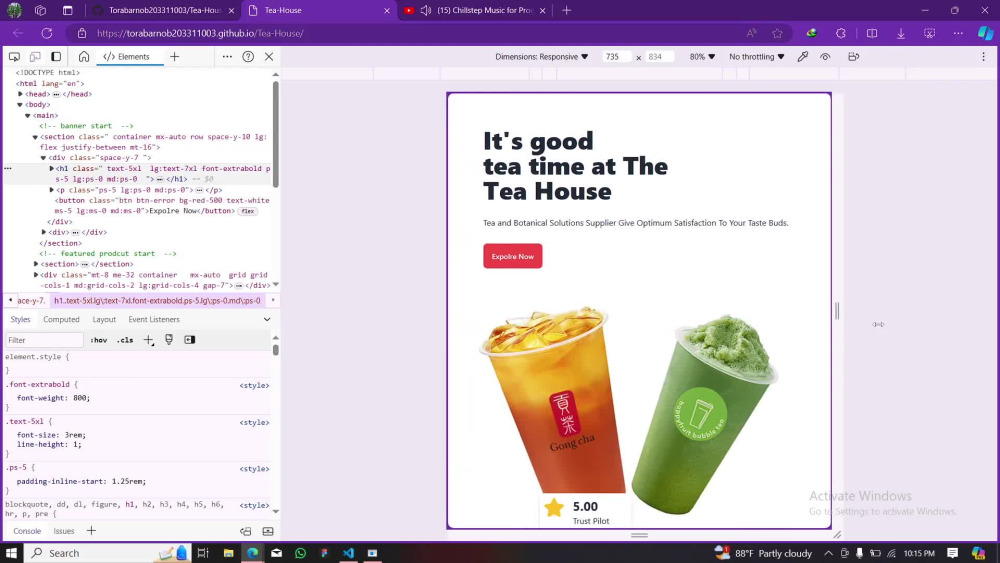Click the eyedropper icon in device toolbar
The height and width of the screenshot is (563, 1000).
pyautogui.click(x=803, y=57)
